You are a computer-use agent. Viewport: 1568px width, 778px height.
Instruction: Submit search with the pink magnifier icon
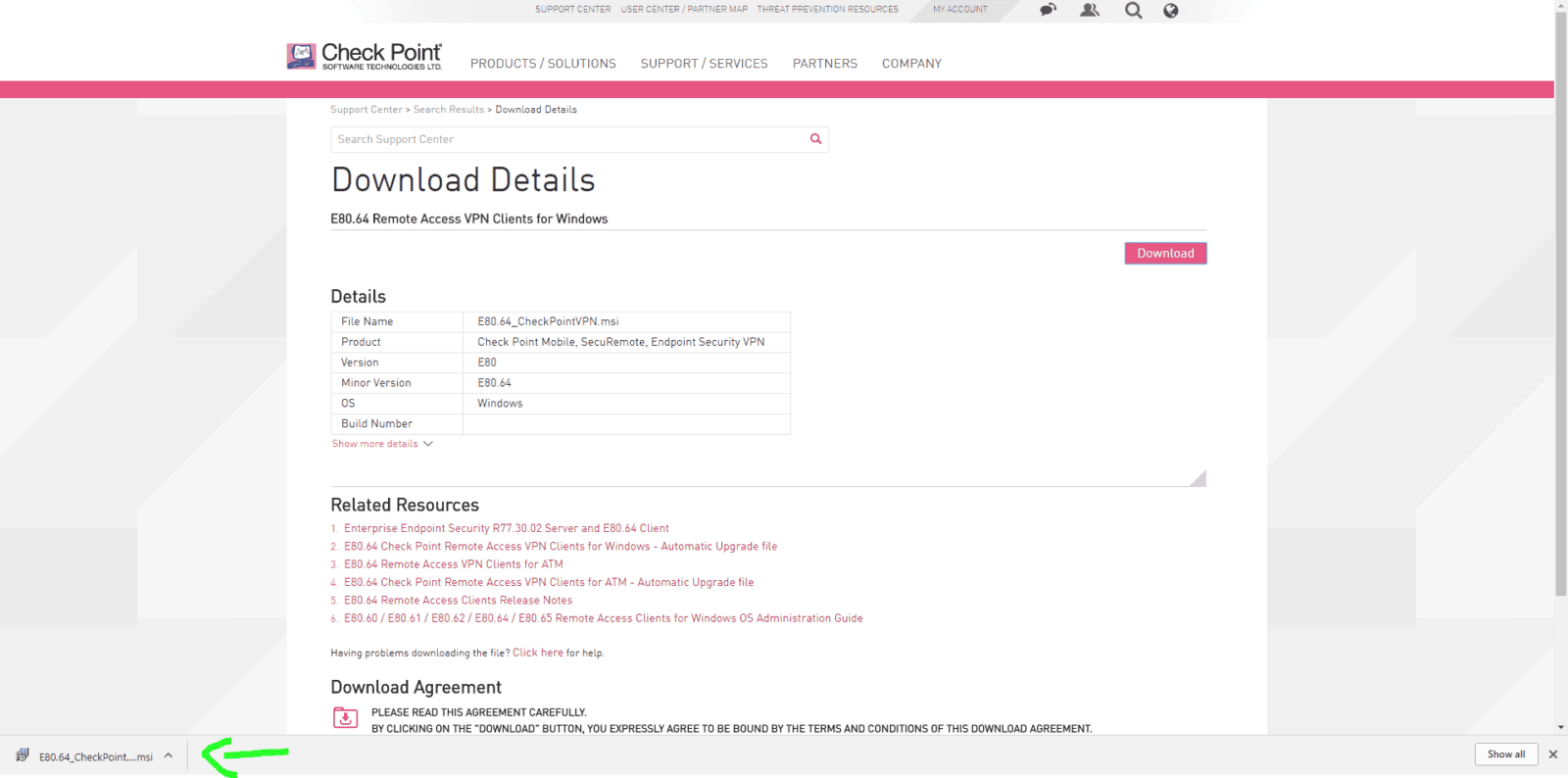(815, 139)
